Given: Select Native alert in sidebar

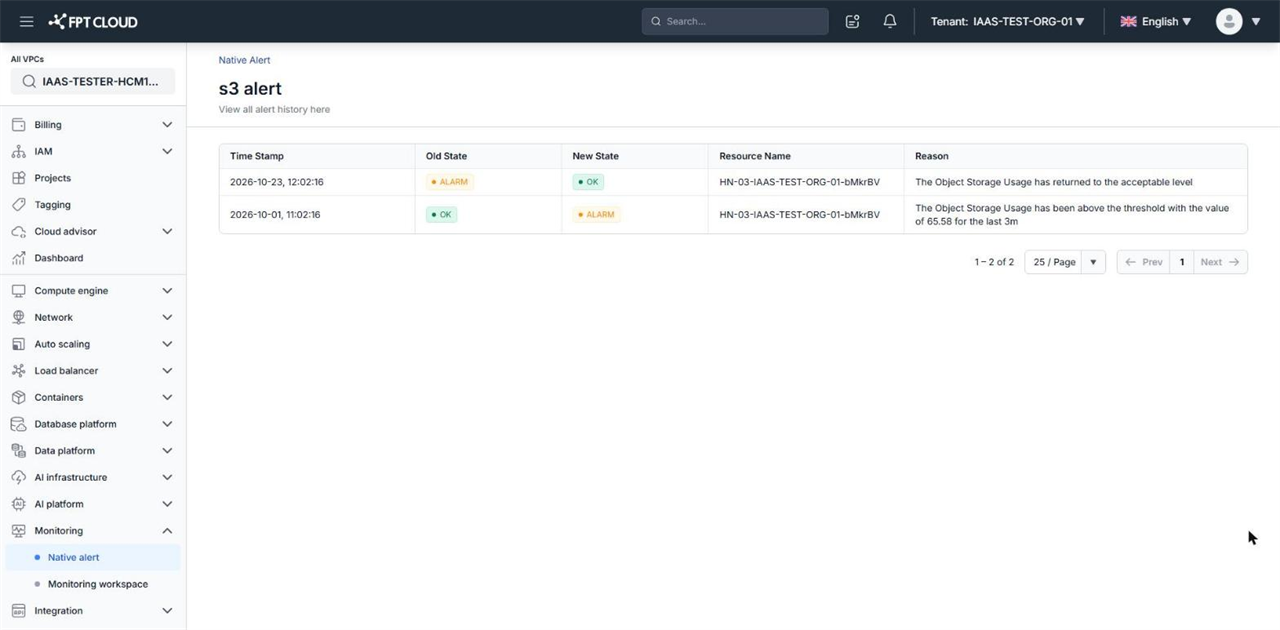Looking at the screenshot, I should (x=92, y=558).
